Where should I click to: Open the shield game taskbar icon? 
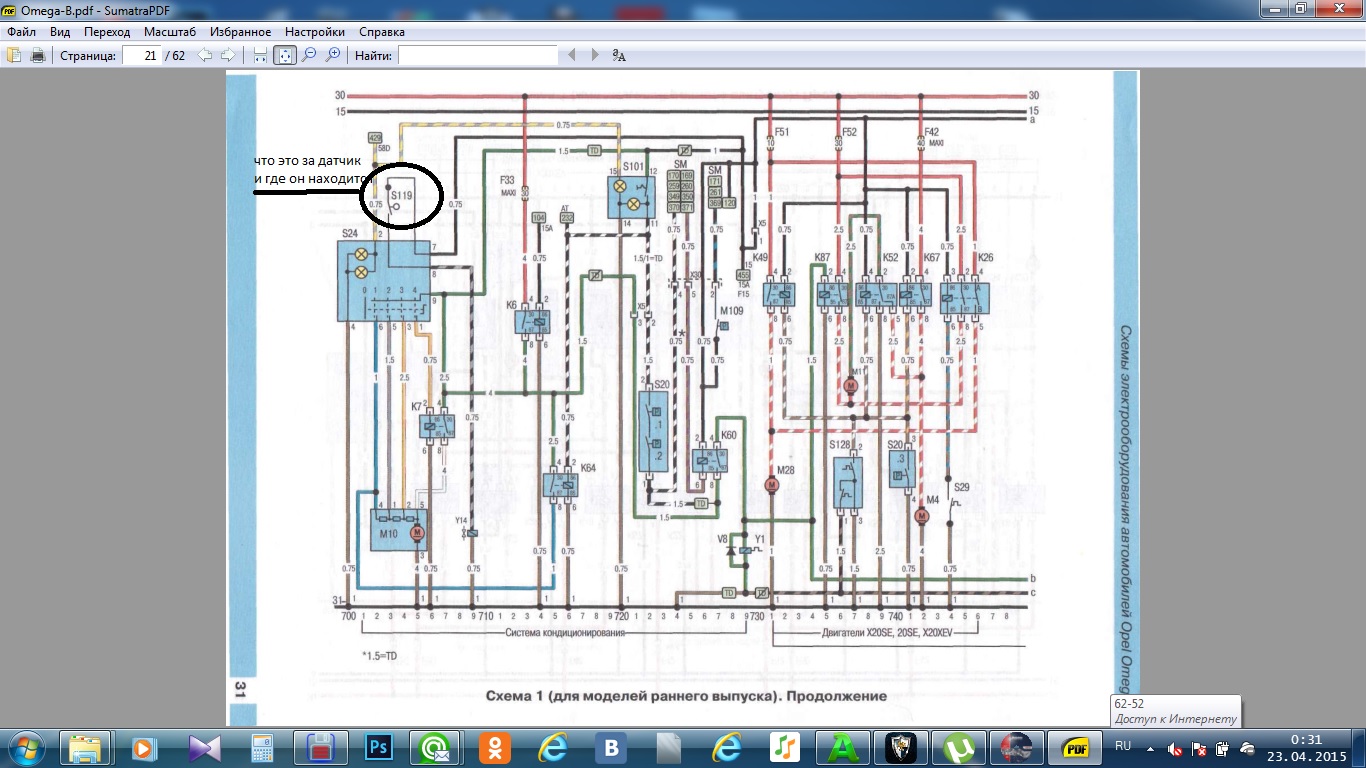point(900,747)
